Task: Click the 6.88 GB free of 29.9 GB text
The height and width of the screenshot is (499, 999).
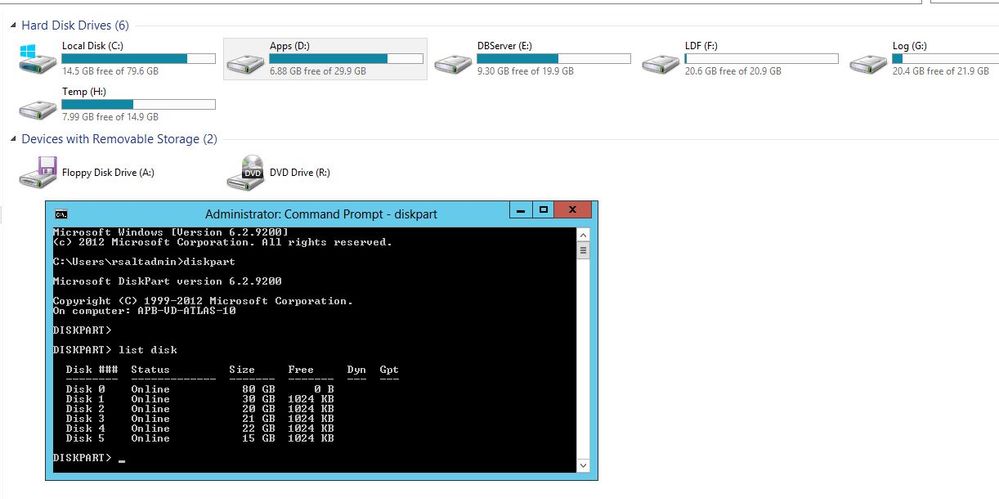Action: click(x=318, y=71)
